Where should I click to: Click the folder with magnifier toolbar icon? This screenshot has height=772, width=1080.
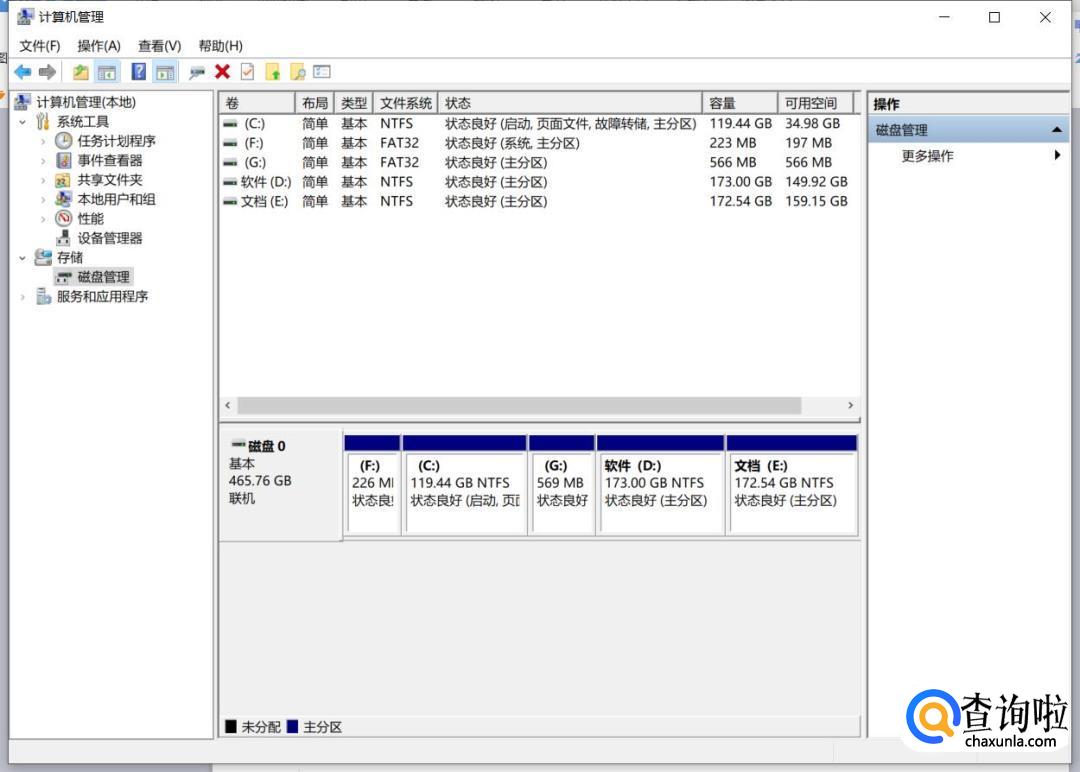(297, 72)
